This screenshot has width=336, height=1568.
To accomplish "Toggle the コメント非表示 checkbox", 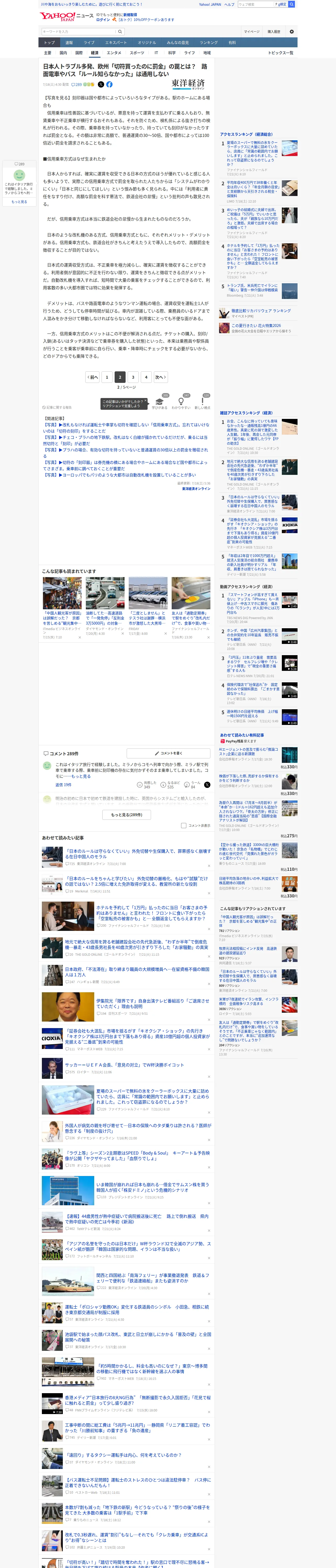I will pos(183,825).
